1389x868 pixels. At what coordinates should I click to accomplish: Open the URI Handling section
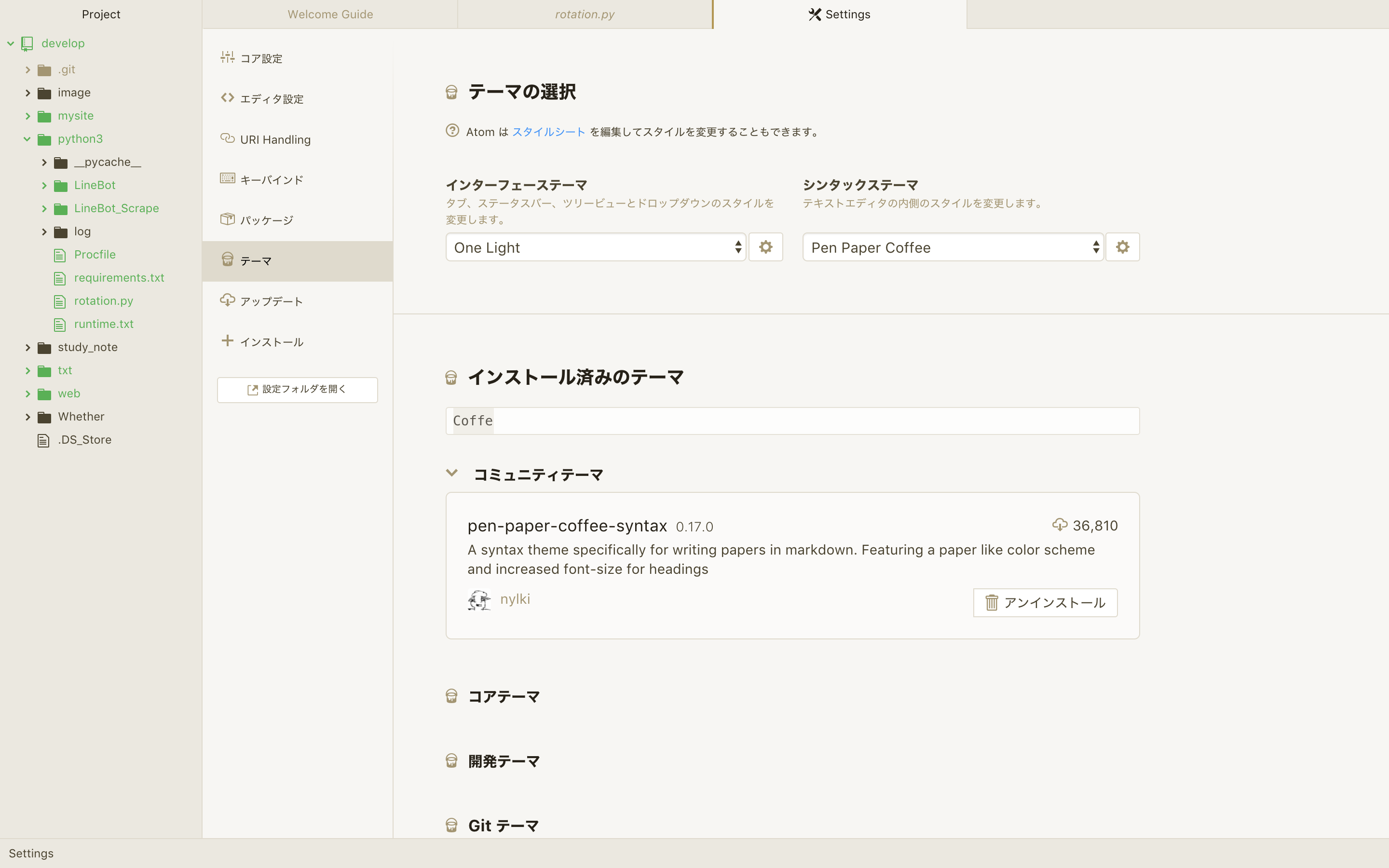point(297,139)
